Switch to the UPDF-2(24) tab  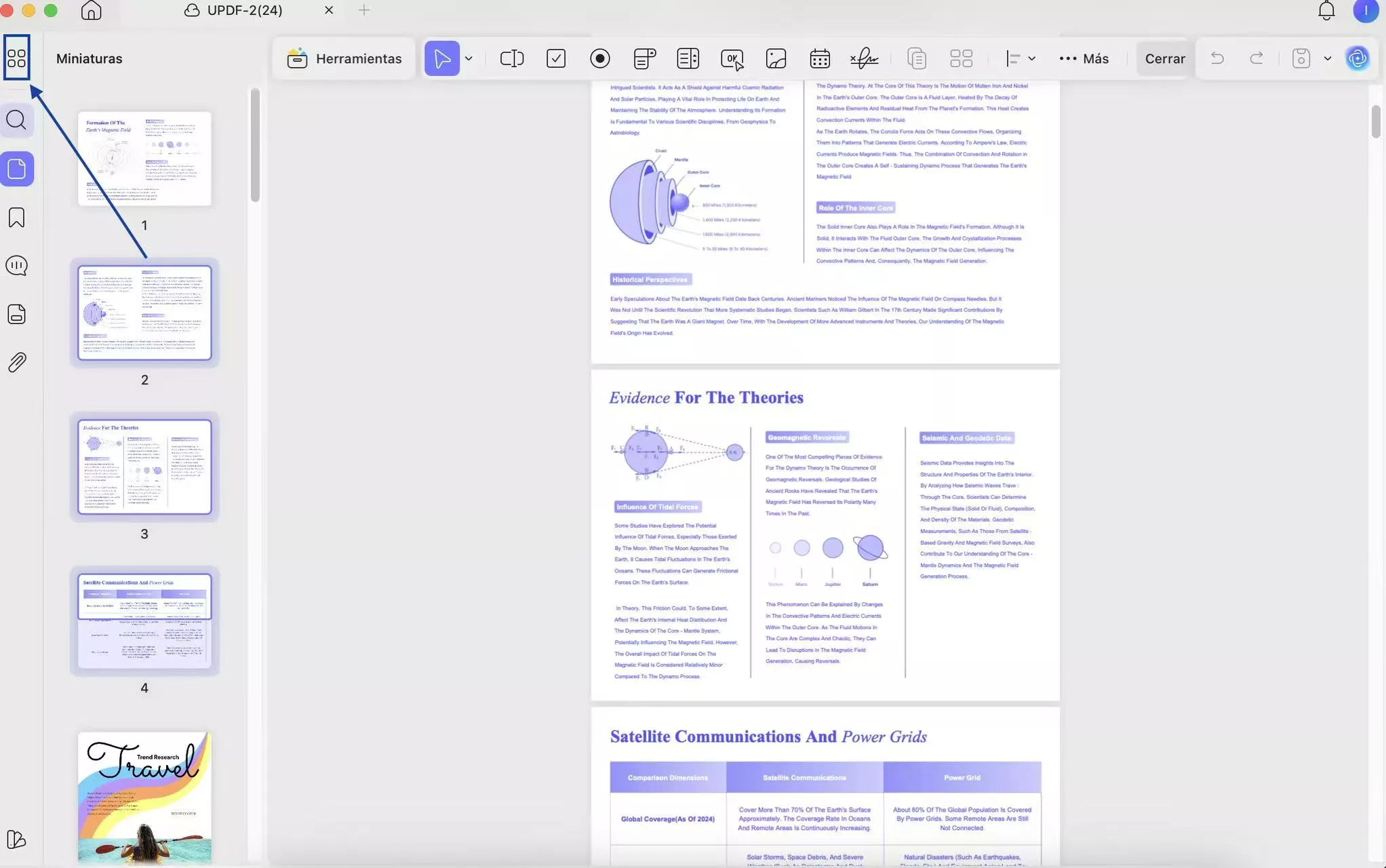[x=244, y=10]
